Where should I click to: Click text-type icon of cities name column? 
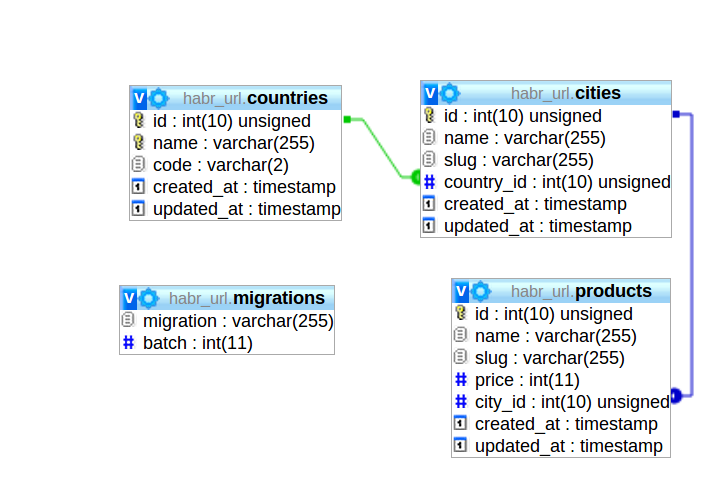429,137
